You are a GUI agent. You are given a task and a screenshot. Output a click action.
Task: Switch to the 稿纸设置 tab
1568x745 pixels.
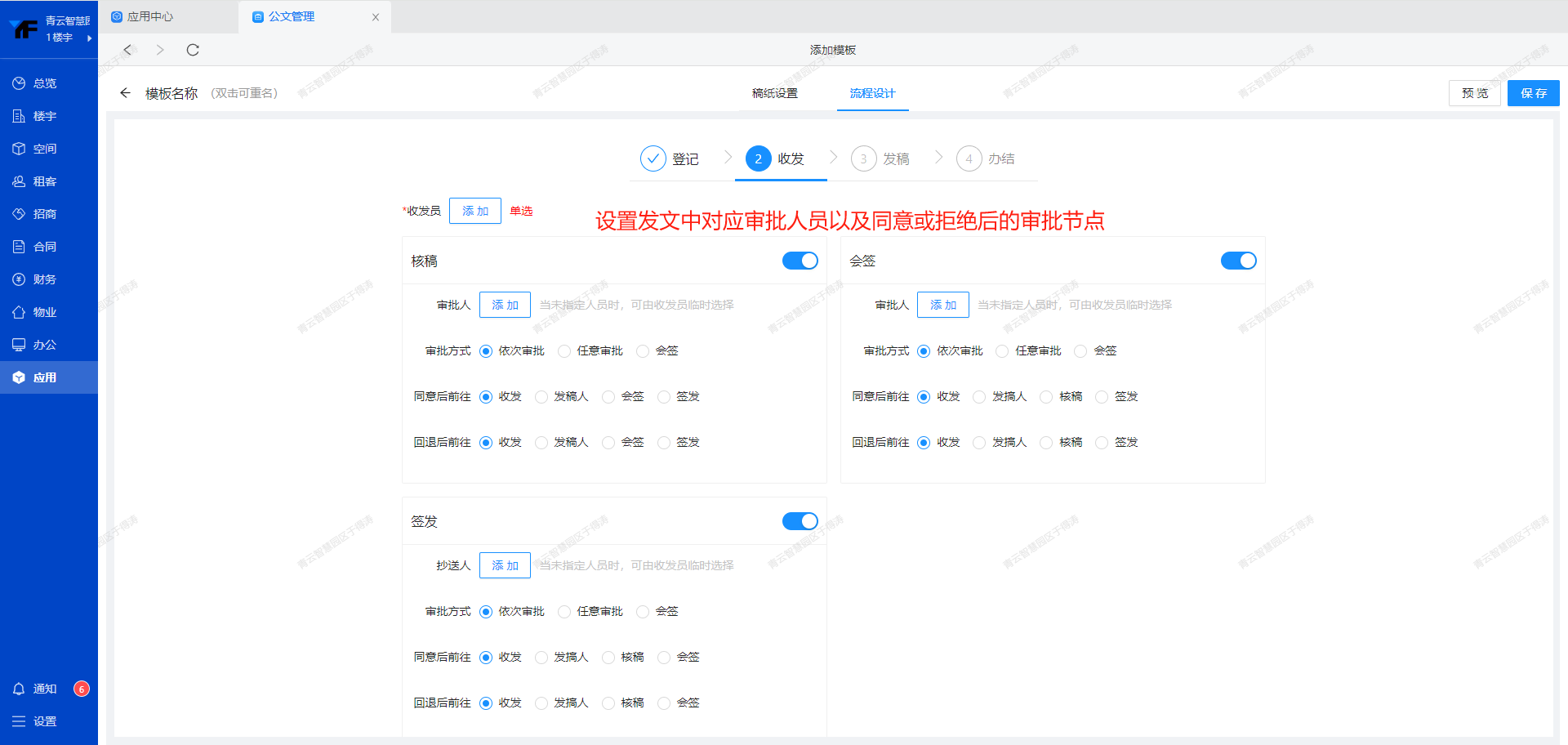[x=774, y=93]
